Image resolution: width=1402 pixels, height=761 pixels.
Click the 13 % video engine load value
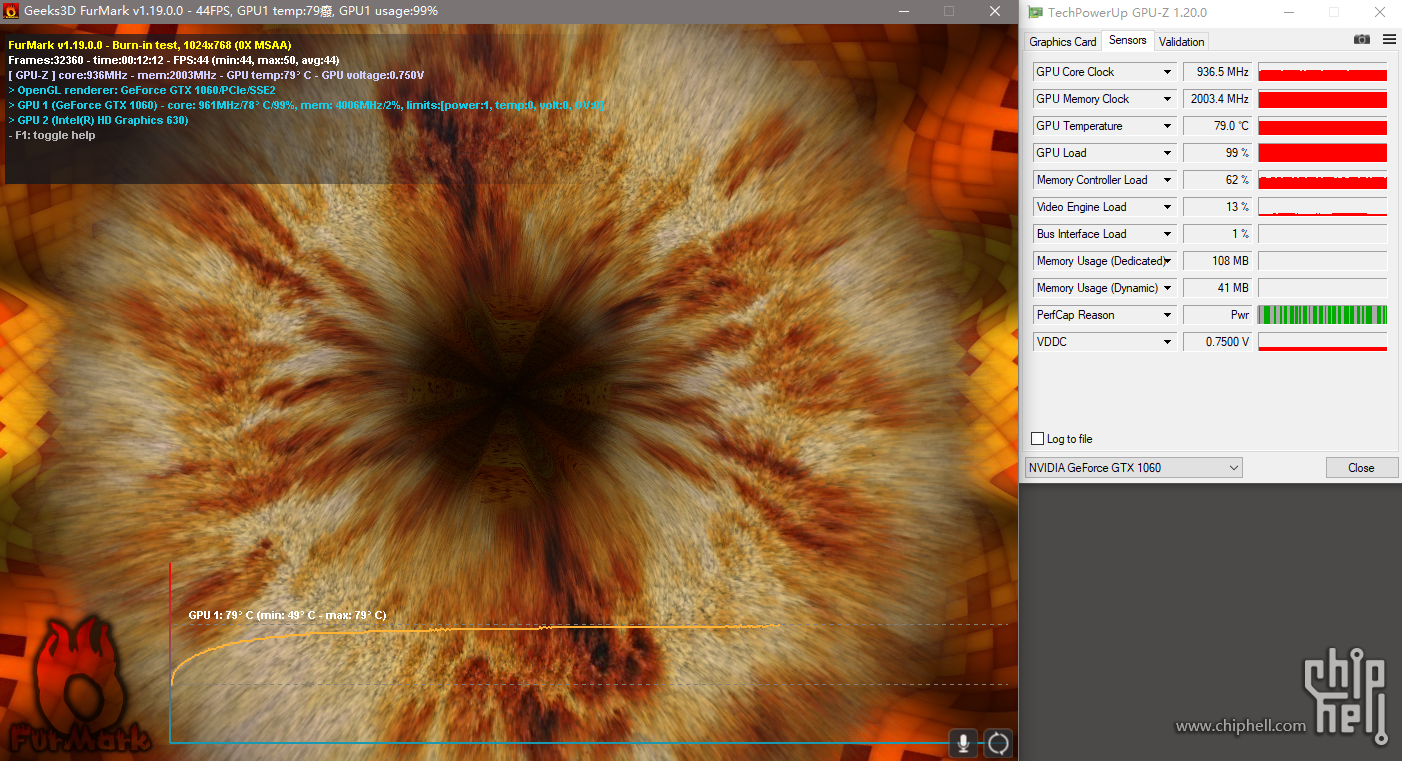click(x=1217, y=207)
